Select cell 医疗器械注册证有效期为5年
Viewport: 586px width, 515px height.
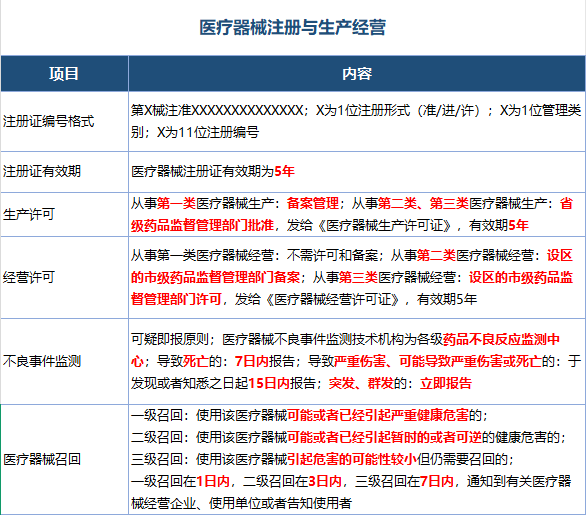[357, 172]
